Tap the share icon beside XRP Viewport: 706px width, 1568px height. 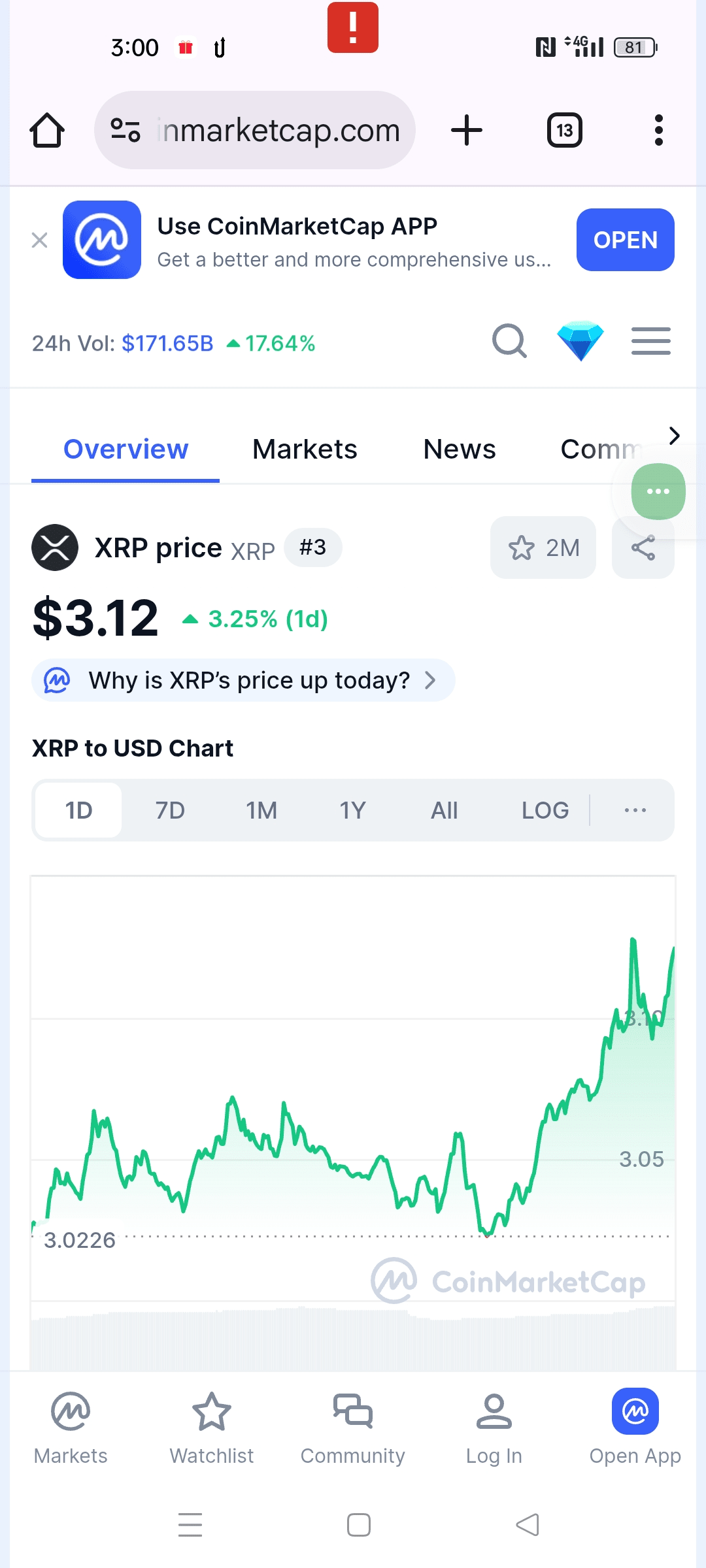click(643, 547)
